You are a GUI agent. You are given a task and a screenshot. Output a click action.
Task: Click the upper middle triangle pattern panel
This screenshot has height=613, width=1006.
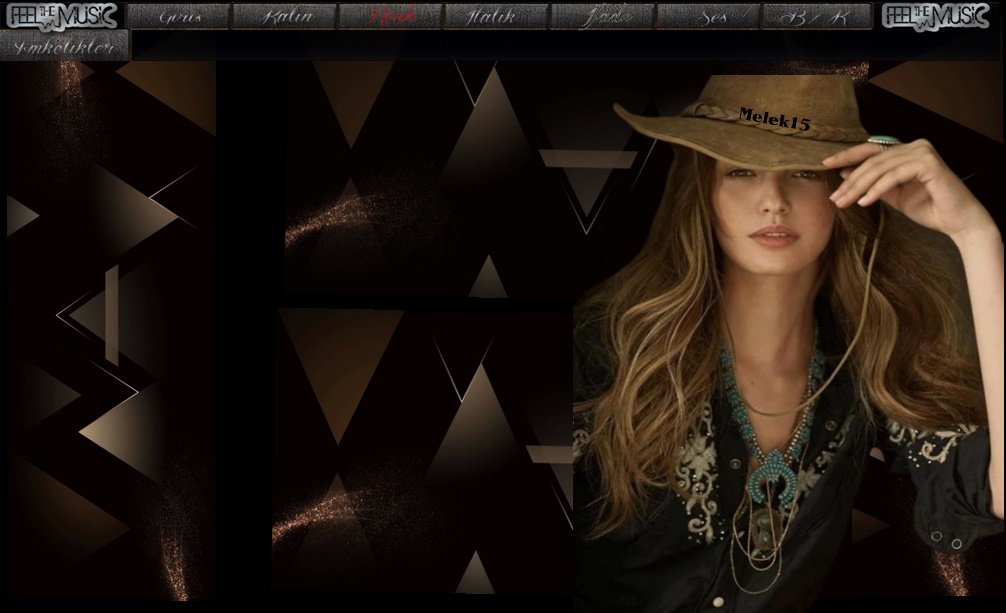430,180
